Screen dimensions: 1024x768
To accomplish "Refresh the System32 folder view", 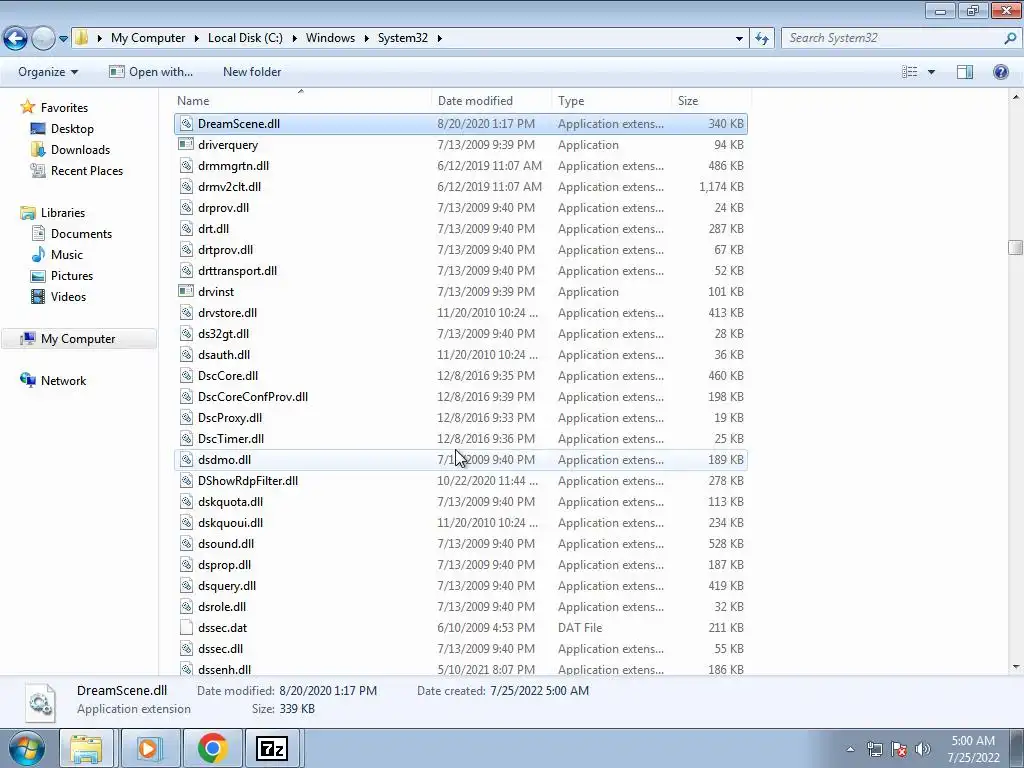I will pos(761,39).
